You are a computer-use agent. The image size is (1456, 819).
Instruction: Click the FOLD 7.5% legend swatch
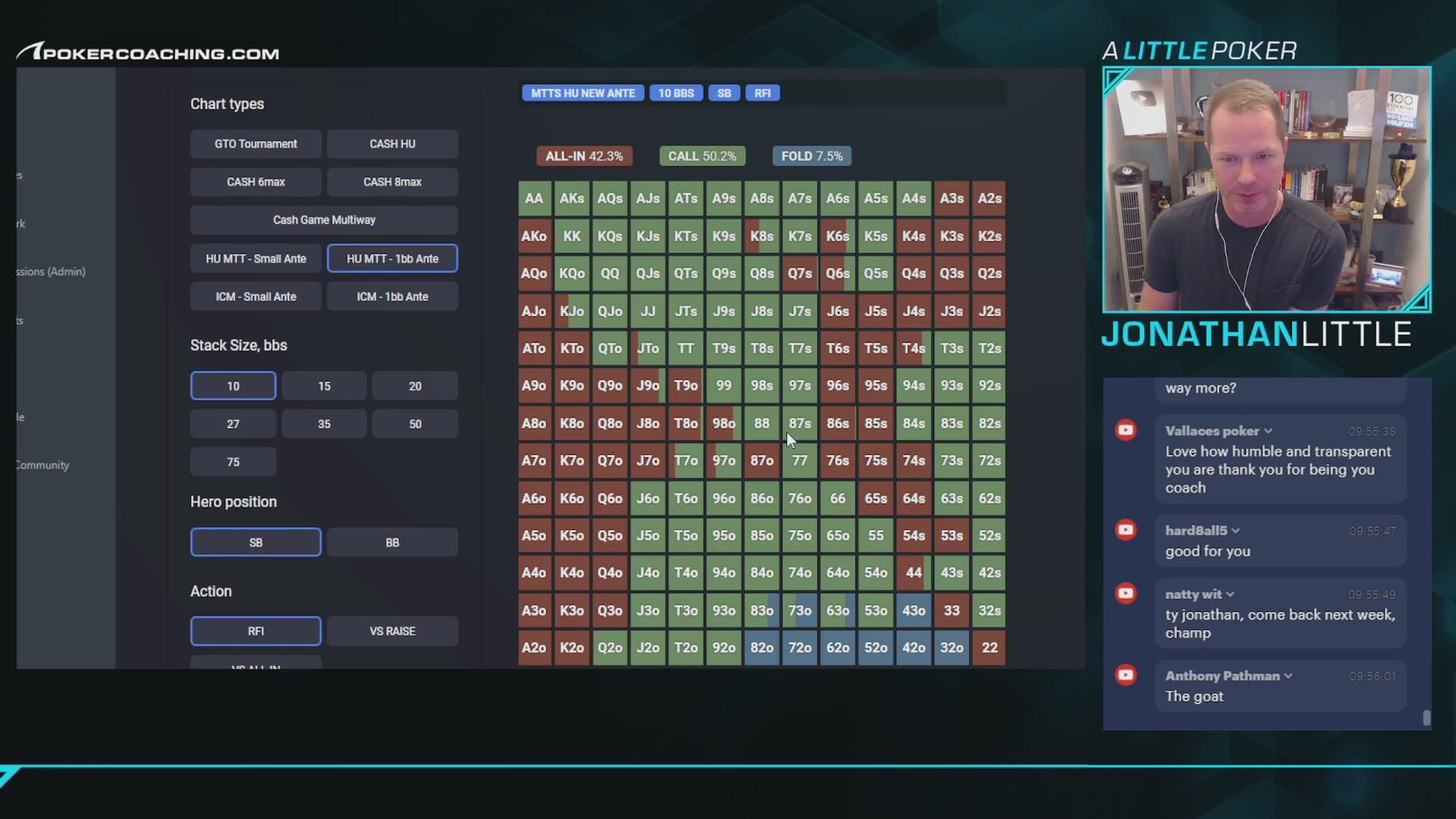pos(811,156)
